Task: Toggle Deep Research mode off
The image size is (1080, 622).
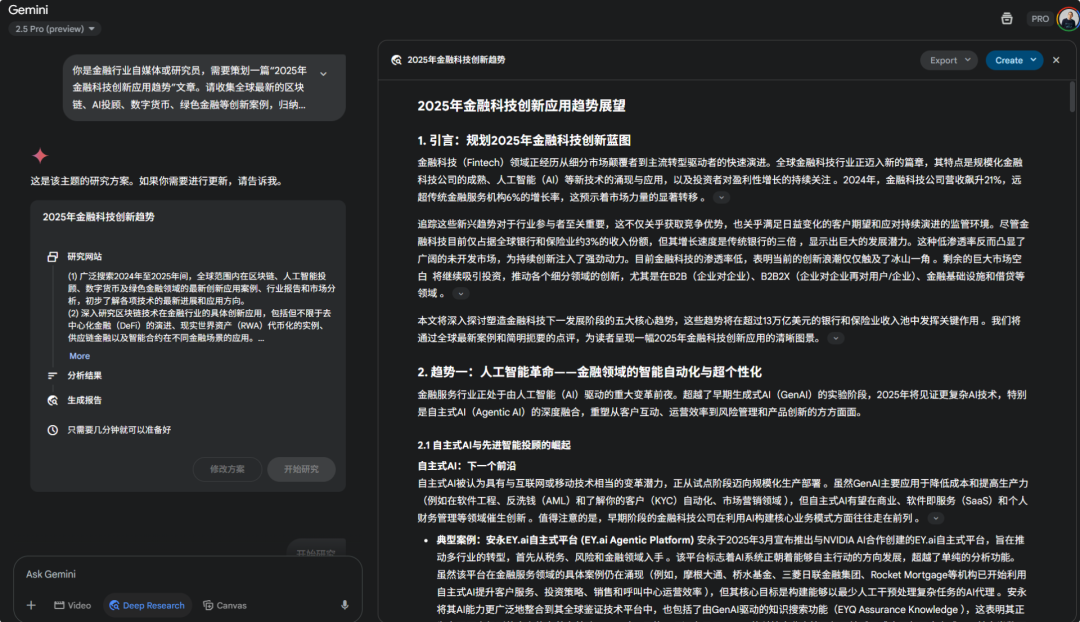Action: (x=147, y=605)
